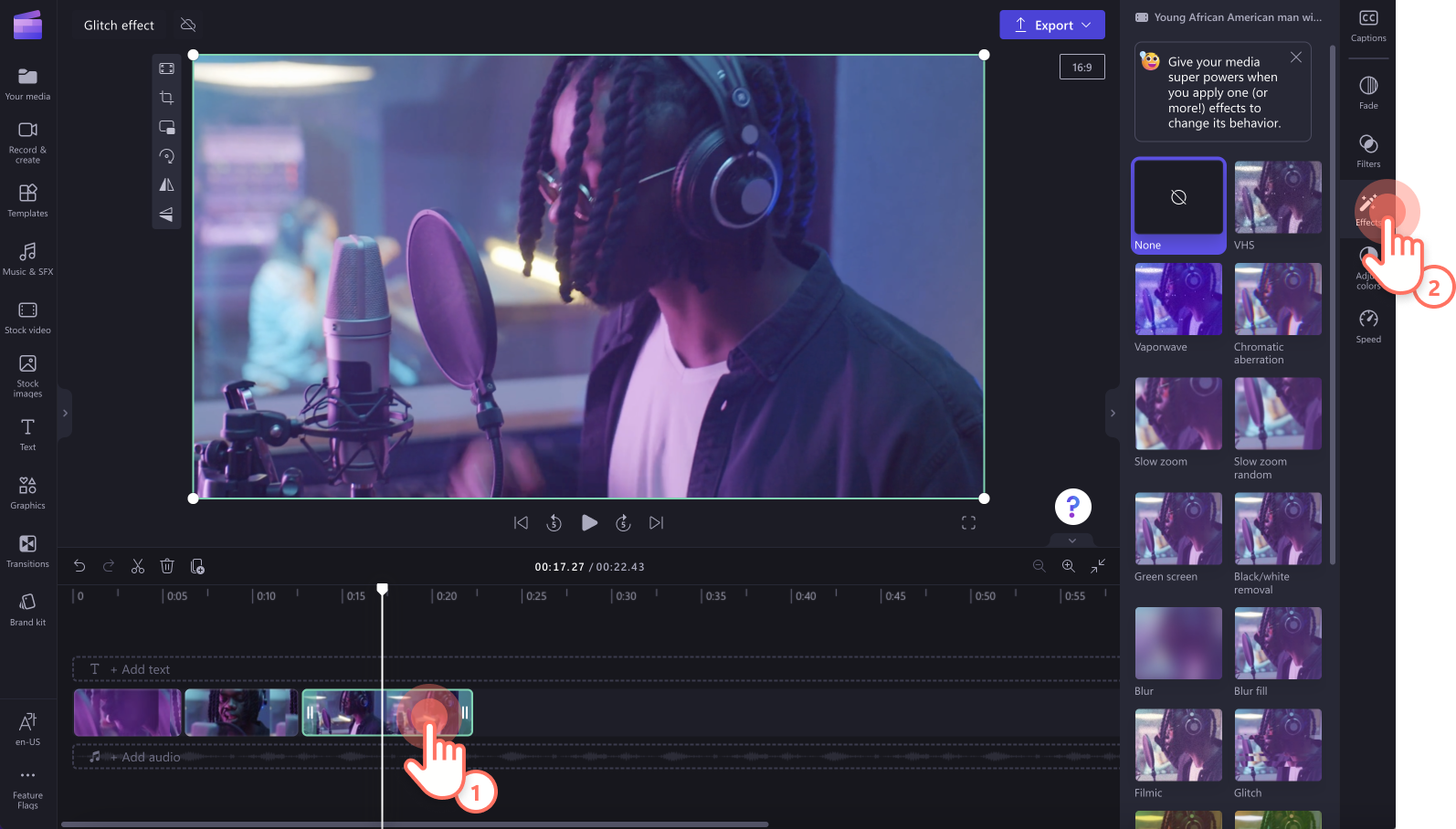Enter fullscreen preview
The height and width of the screenshot is (829, 1456).
[969, 522]
